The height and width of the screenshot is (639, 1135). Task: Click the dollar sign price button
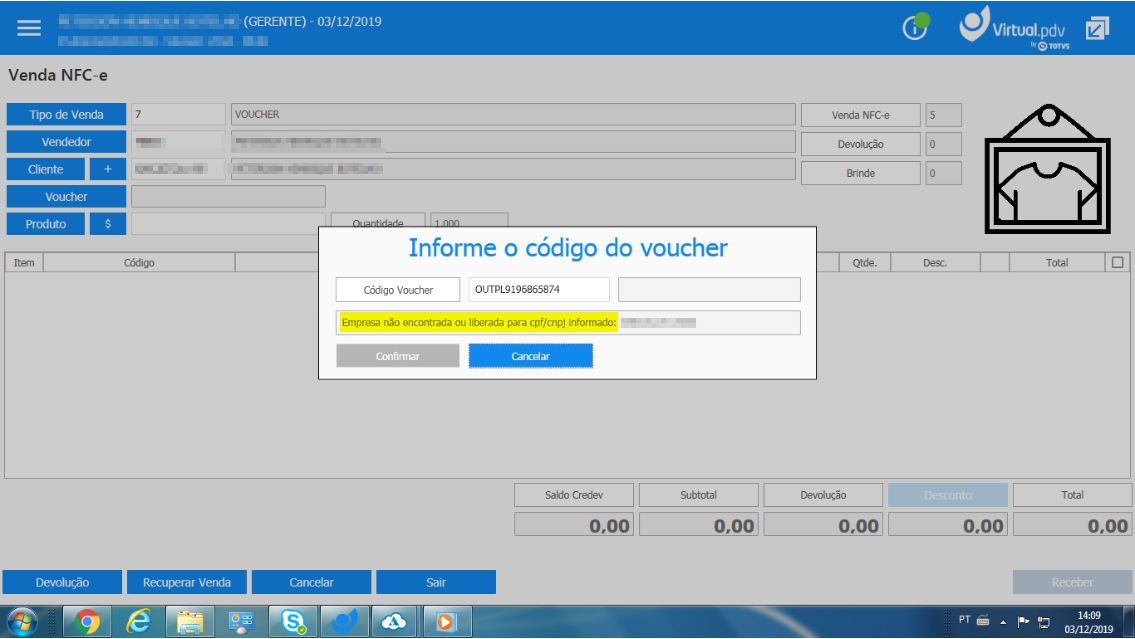click(x=108, y=224)
